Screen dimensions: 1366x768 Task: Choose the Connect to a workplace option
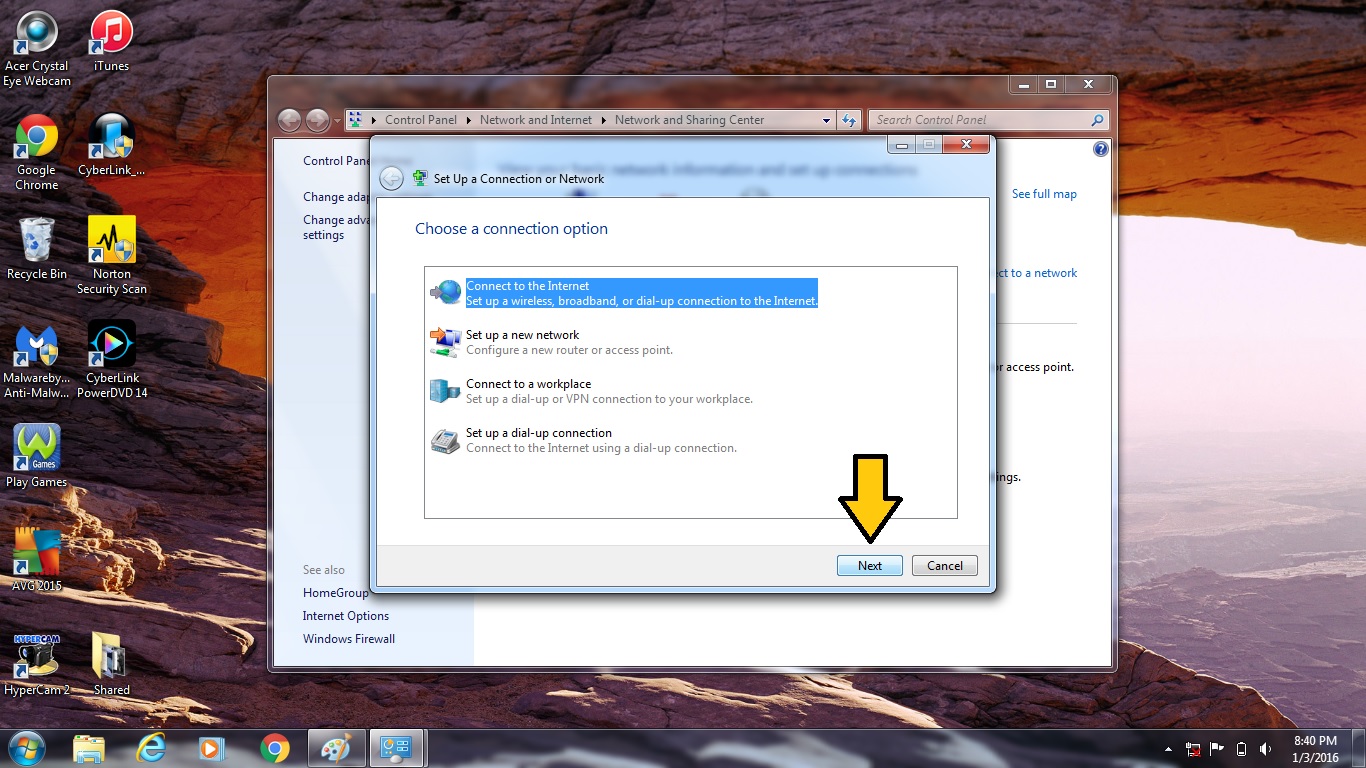pos(690,391)
